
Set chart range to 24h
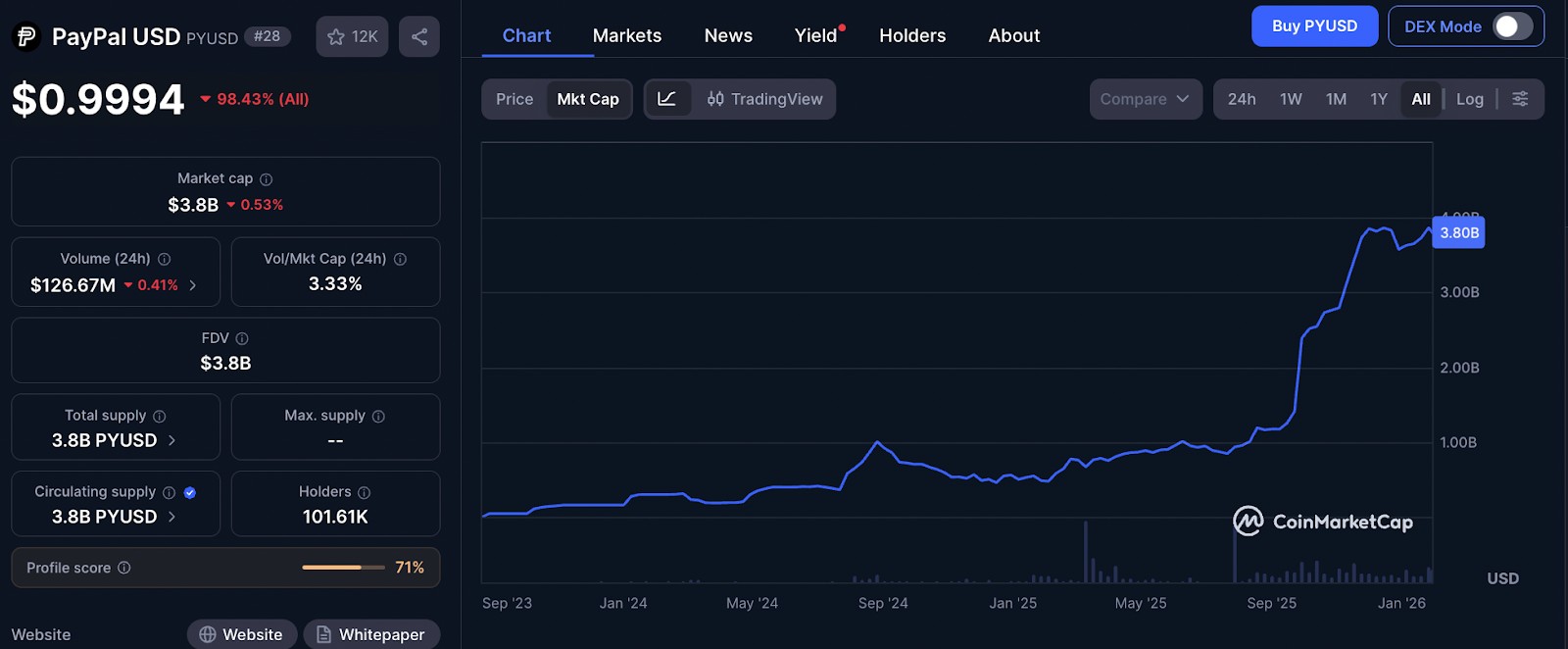(x=1242, y=99)
